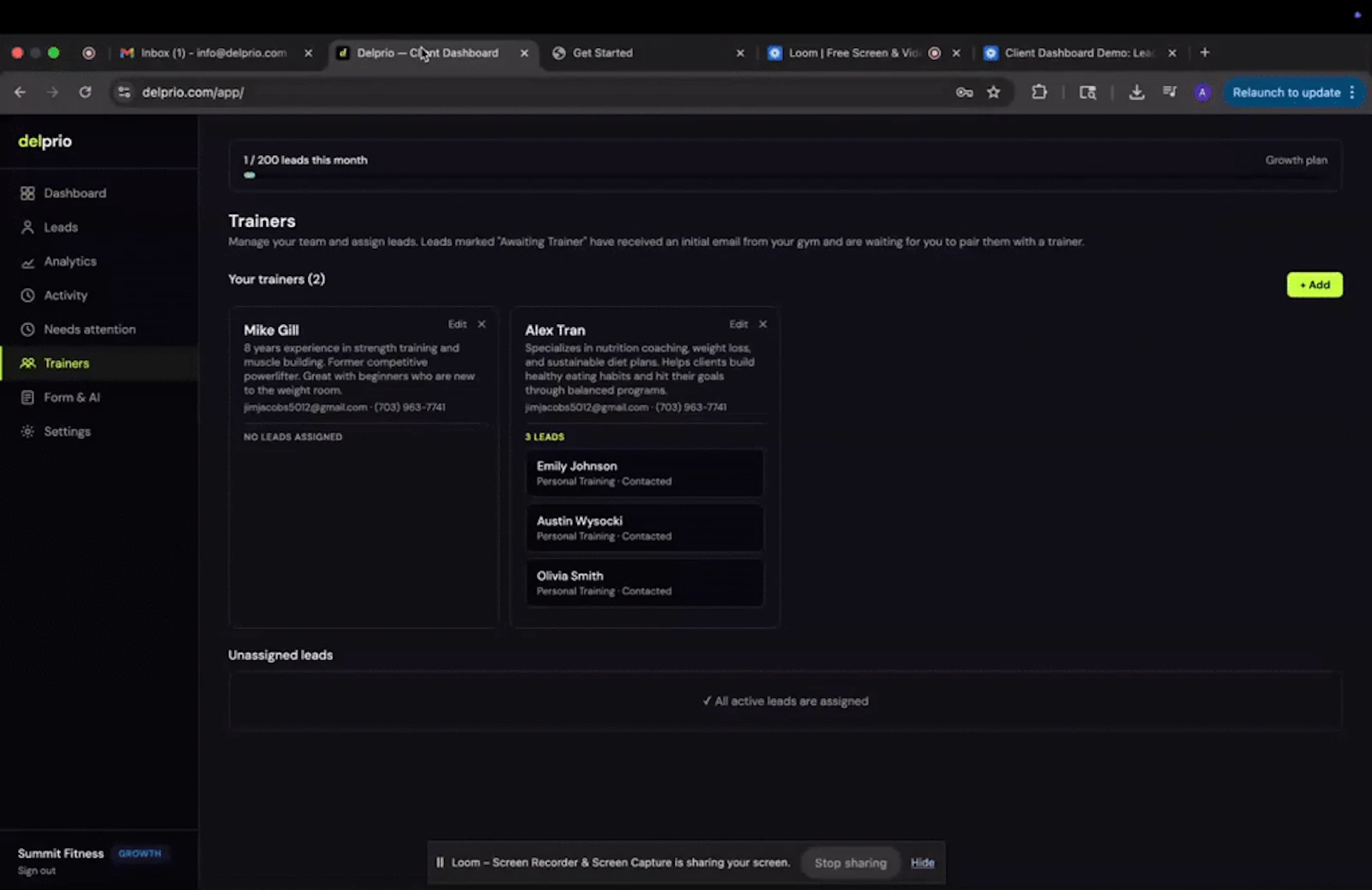Open browser extensions puzzle icon
The height and width of the screenshot is (890, 1372).
pos(1039,92)
